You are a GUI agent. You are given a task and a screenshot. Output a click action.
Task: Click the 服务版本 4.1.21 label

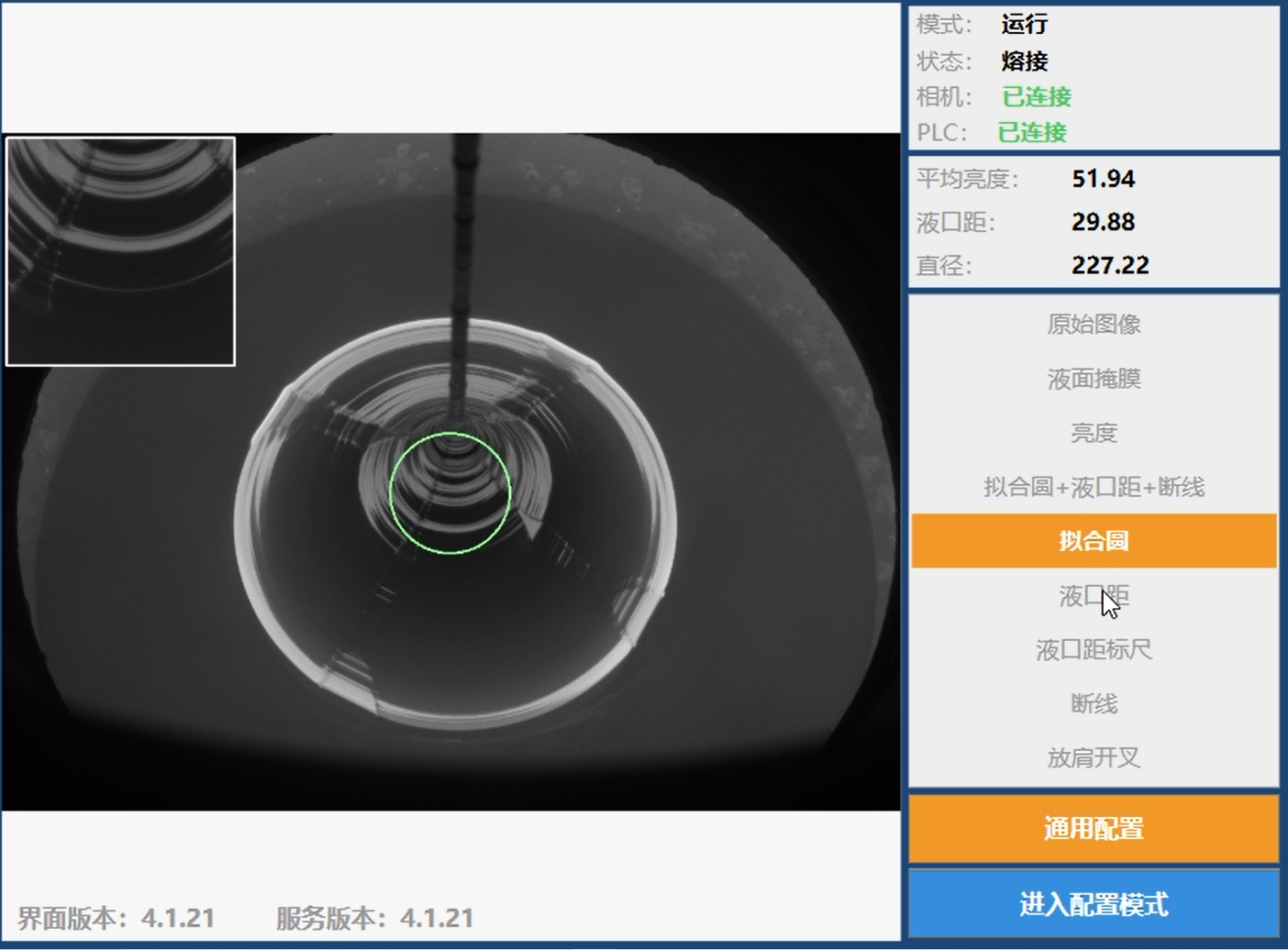tap(374, 918)
